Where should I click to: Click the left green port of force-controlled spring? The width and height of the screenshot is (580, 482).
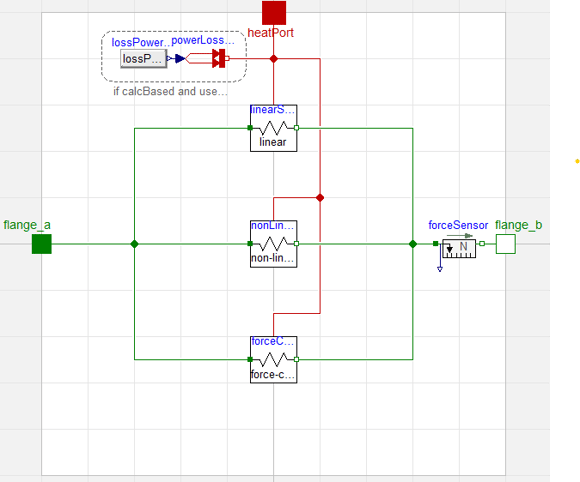tap(250, 360)
